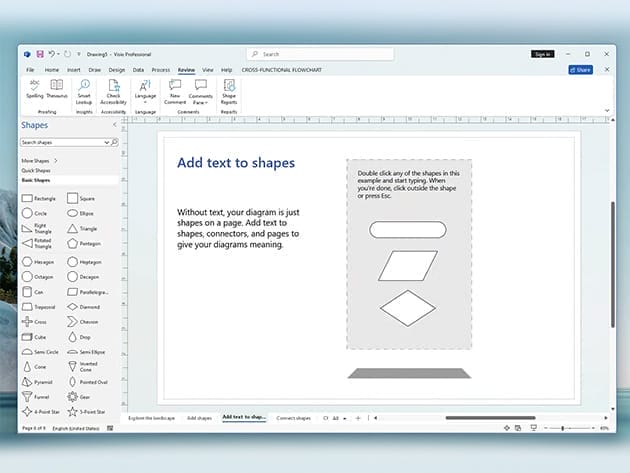Adjust the zoom slider in the status bar

pos(563,428)
